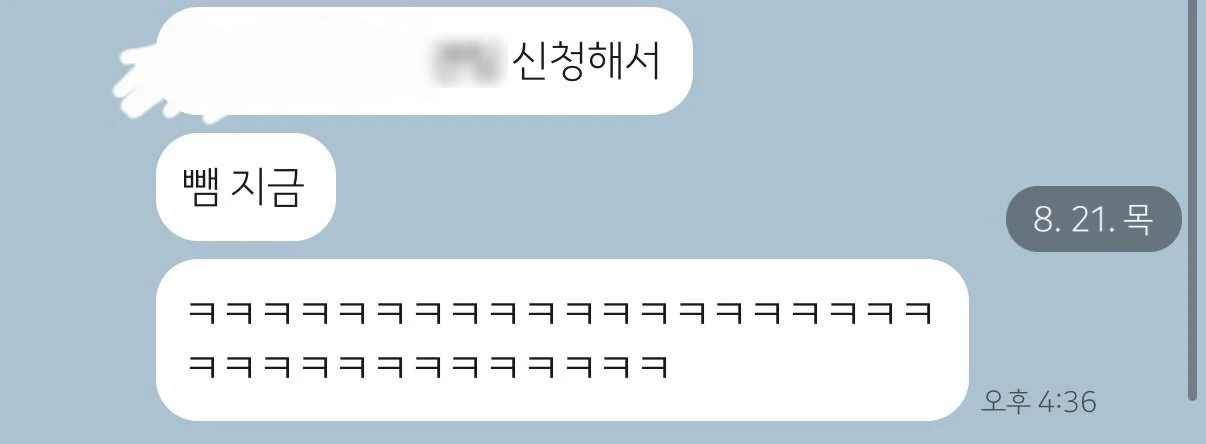Image resolution: width=1206 pixels, height=444 pixels.
Task: Select the '뺌 지금' message bubble
Action: [x=244, y=187]
